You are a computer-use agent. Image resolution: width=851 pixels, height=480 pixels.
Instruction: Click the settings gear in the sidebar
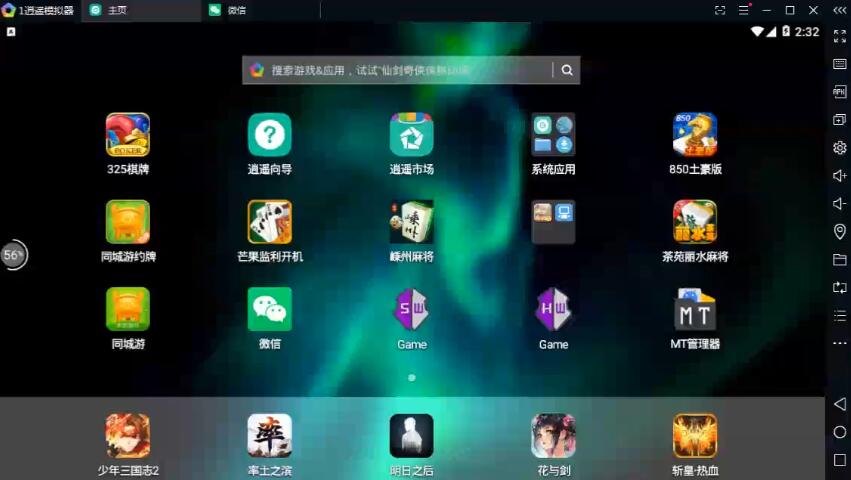[839, 148]
